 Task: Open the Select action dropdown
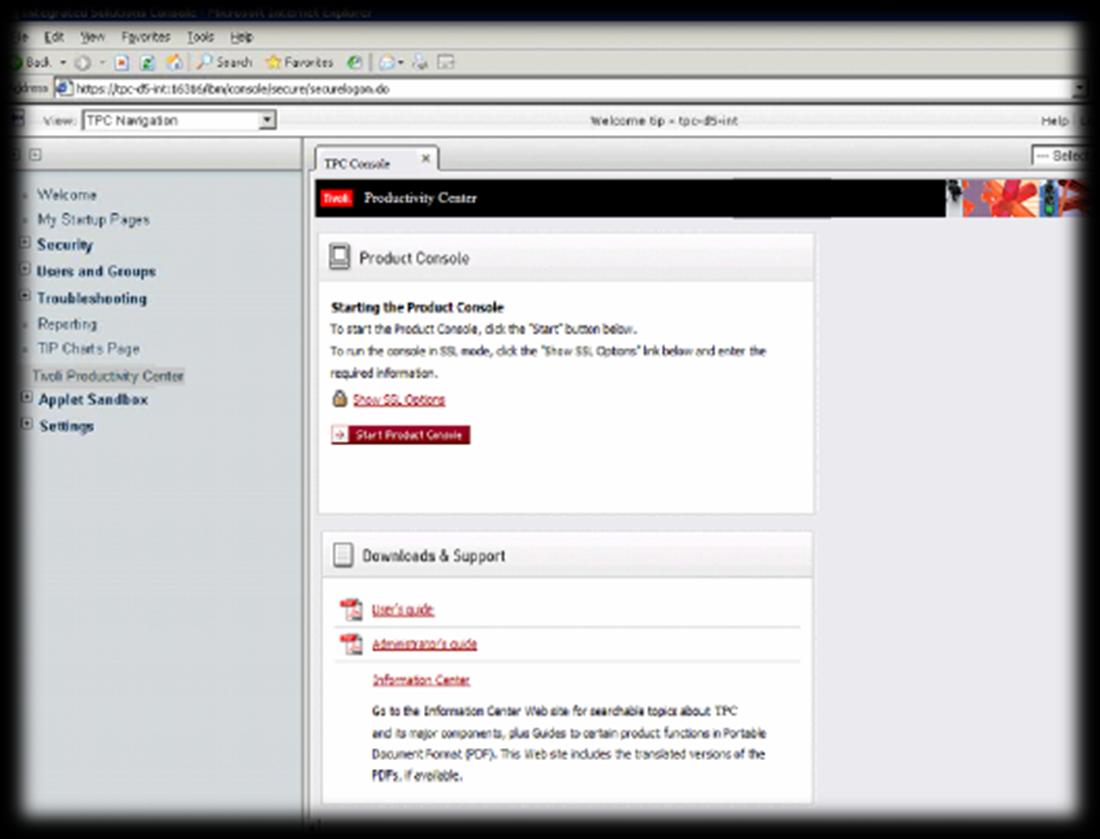tap(1058, 155)
